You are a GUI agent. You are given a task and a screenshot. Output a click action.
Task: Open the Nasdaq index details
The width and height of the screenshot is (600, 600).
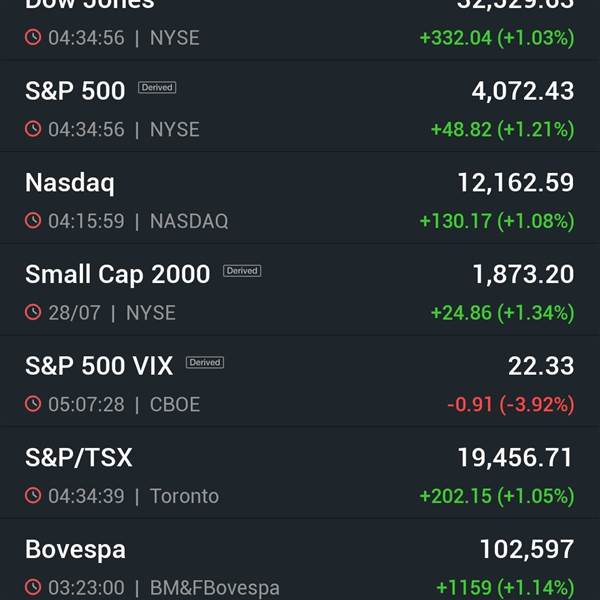[x=70, y=183]
